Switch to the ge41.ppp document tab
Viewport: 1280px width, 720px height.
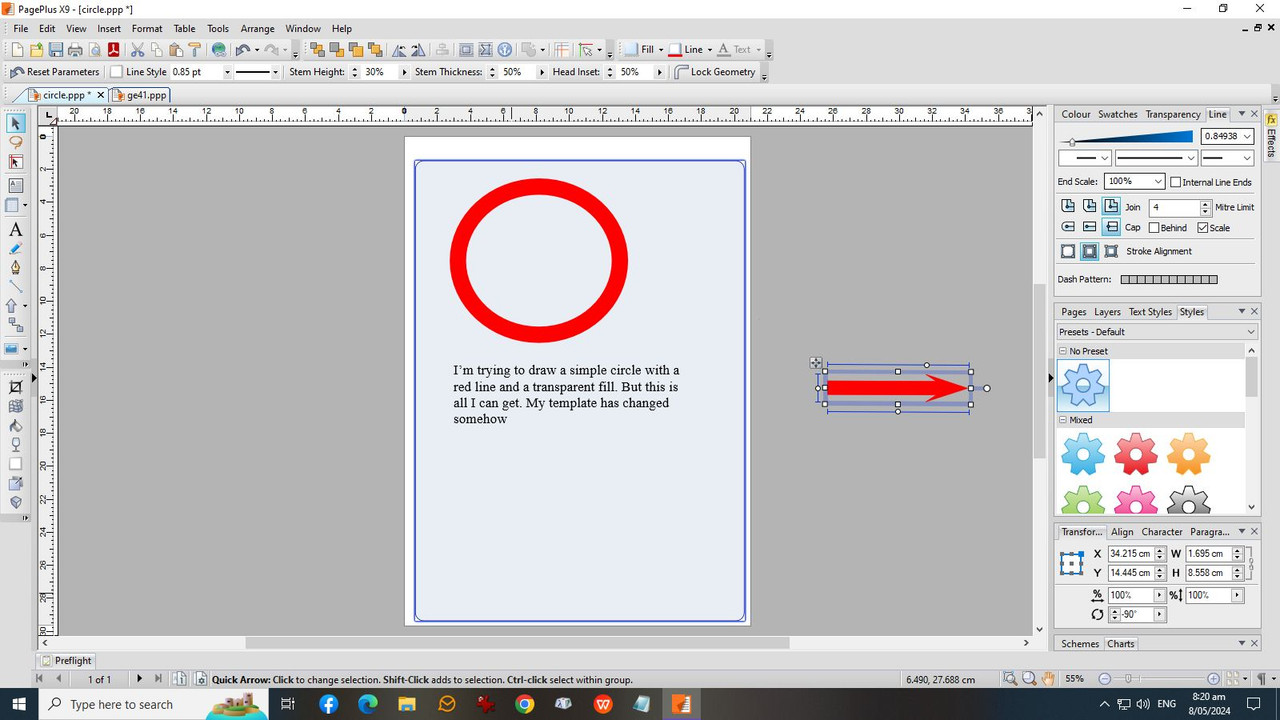tap(140, 95)
